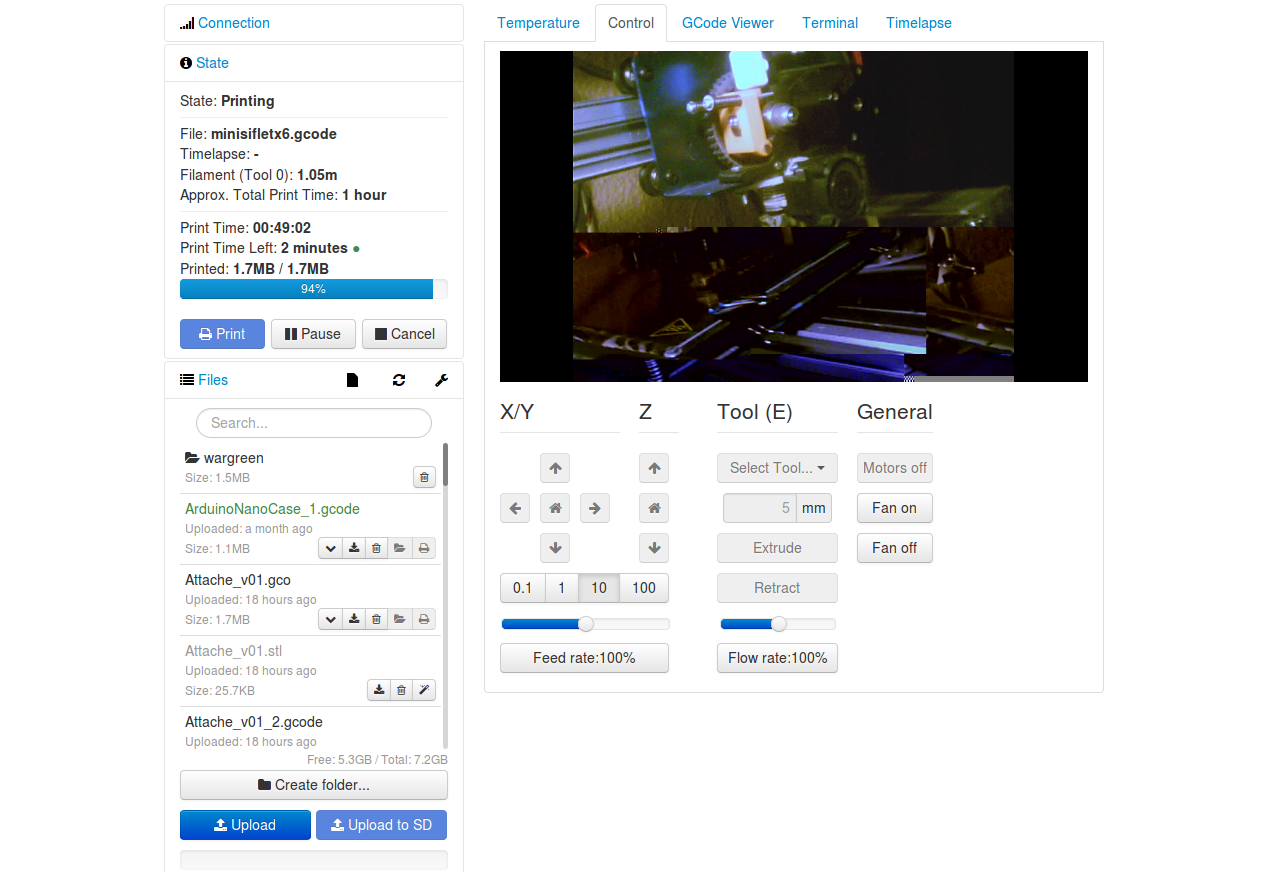Click the Motors off button

pos(894,468)
